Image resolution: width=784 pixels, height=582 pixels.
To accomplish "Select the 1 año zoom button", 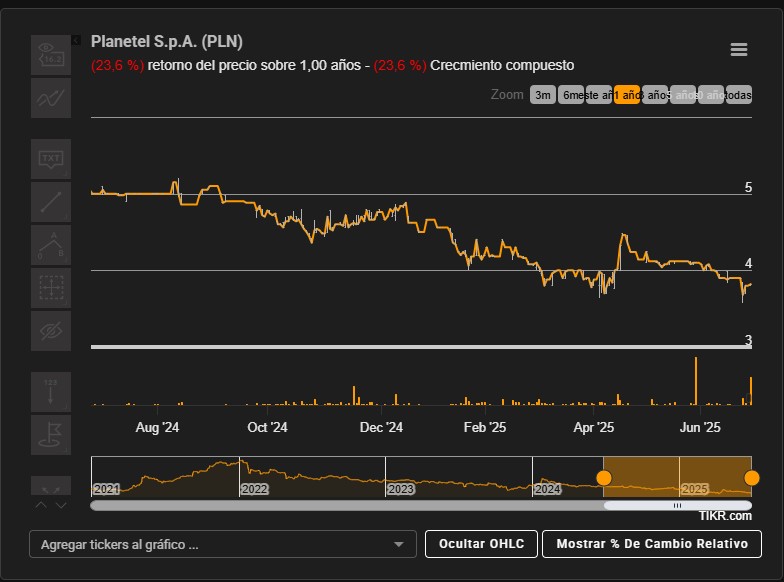I will (x=627, y=95).
